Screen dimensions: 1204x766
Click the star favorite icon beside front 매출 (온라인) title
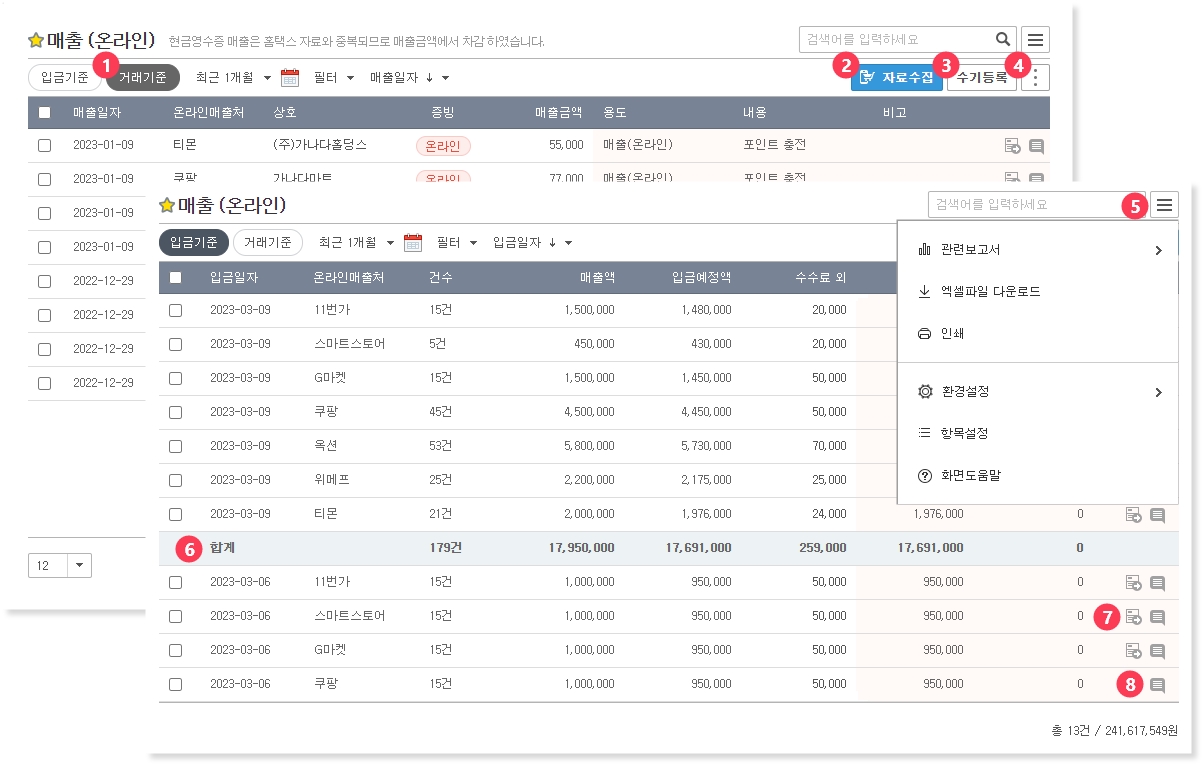tap(167, 205)
